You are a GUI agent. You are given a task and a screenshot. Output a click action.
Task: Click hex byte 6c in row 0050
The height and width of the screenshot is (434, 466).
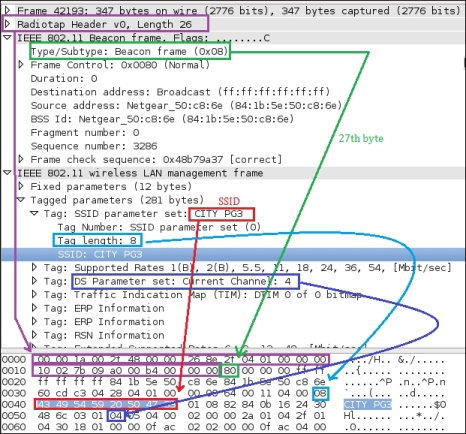[62, 416]
